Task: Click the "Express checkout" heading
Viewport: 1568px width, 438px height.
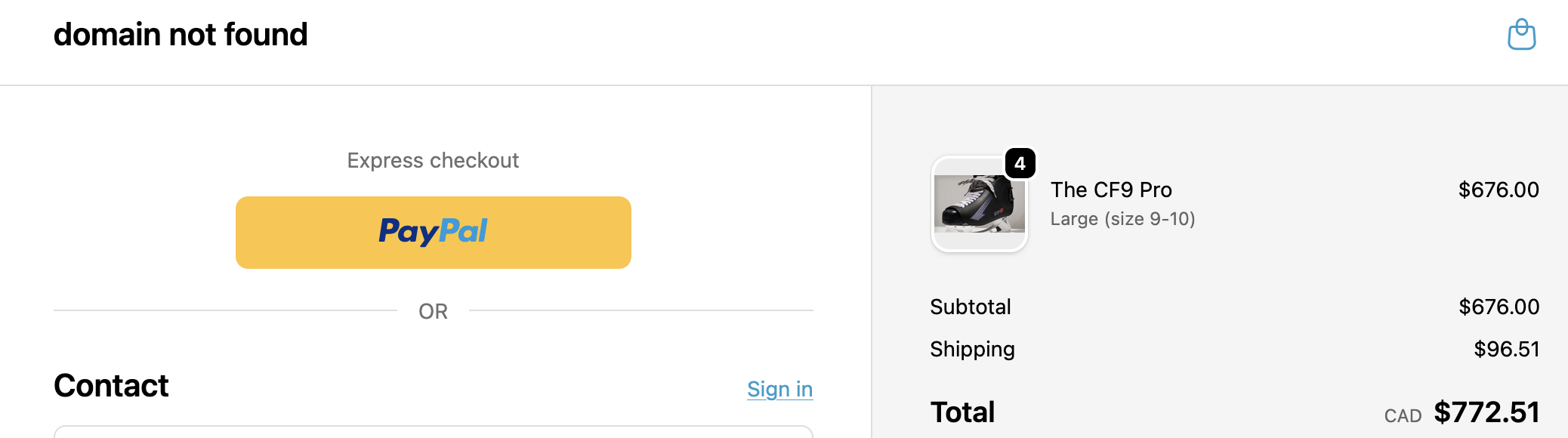Action: coord(433,160)
